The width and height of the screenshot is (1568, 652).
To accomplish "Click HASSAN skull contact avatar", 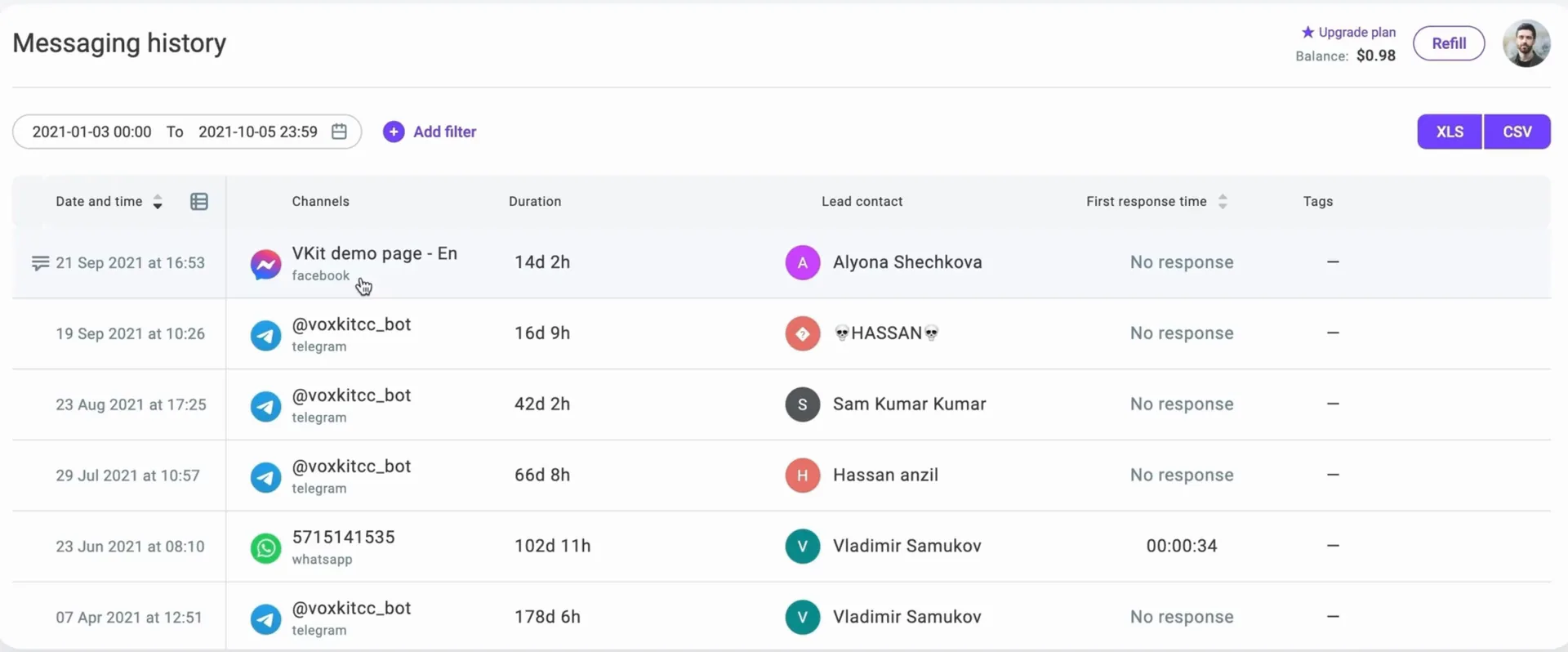I will tap(803, 333).
